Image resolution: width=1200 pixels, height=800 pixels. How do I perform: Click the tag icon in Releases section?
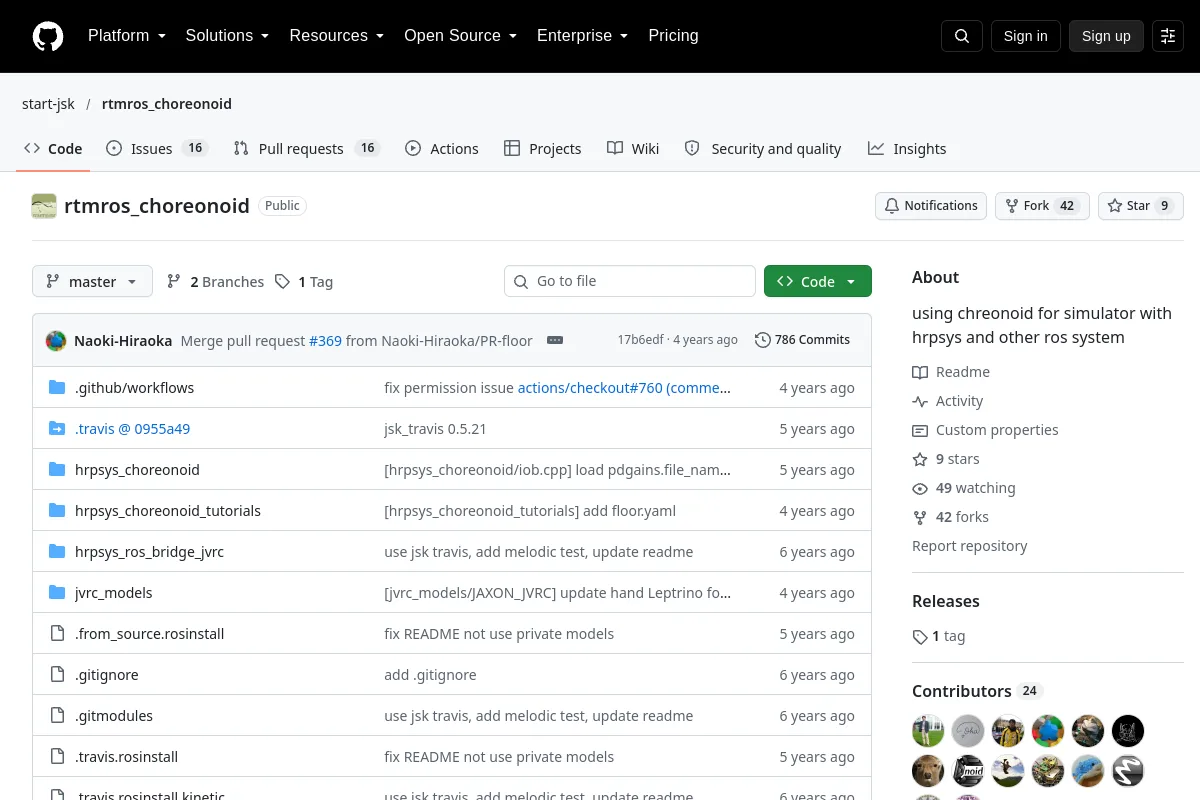(920, 637)
